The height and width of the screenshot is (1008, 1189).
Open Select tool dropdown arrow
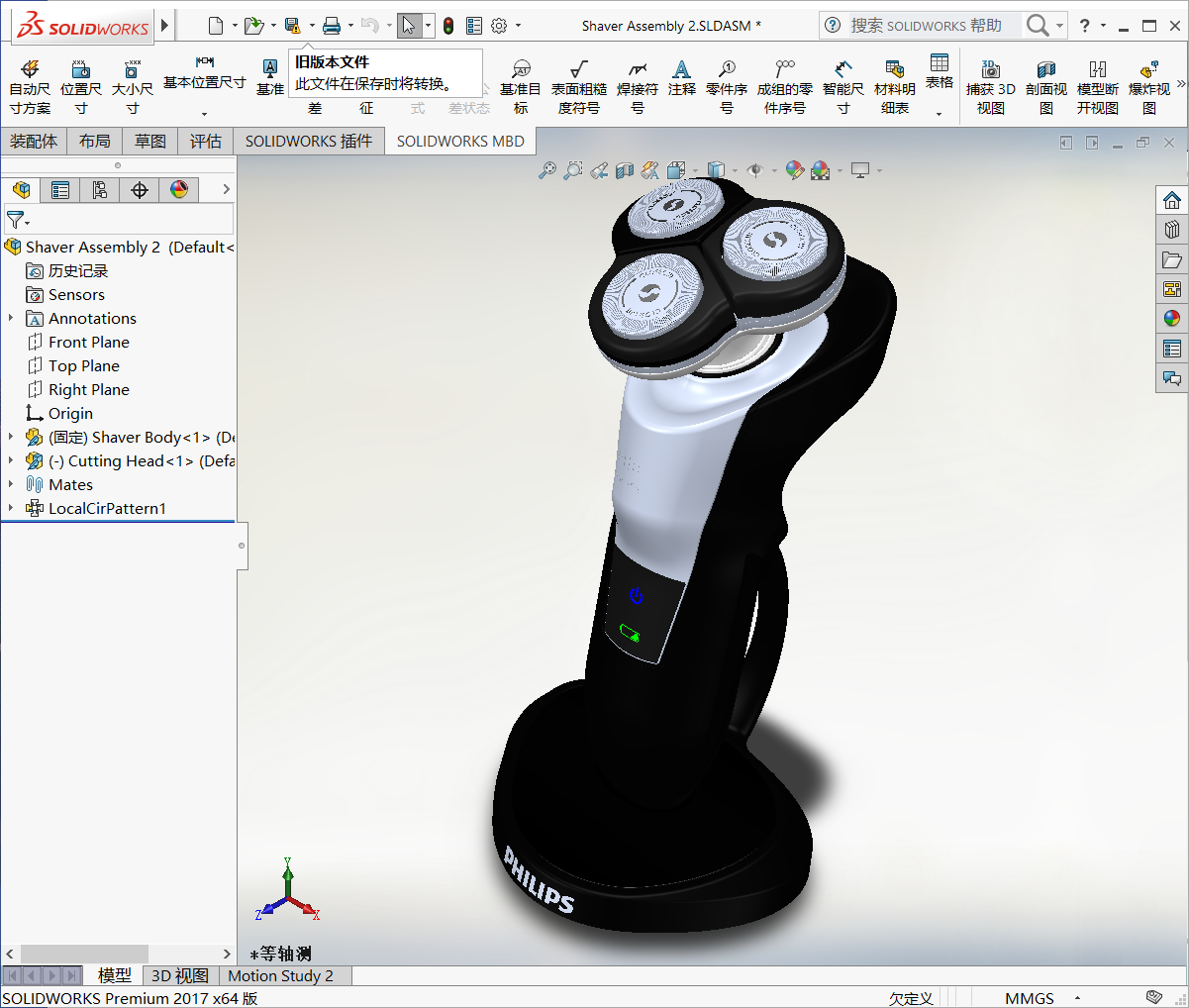[428, 26]
